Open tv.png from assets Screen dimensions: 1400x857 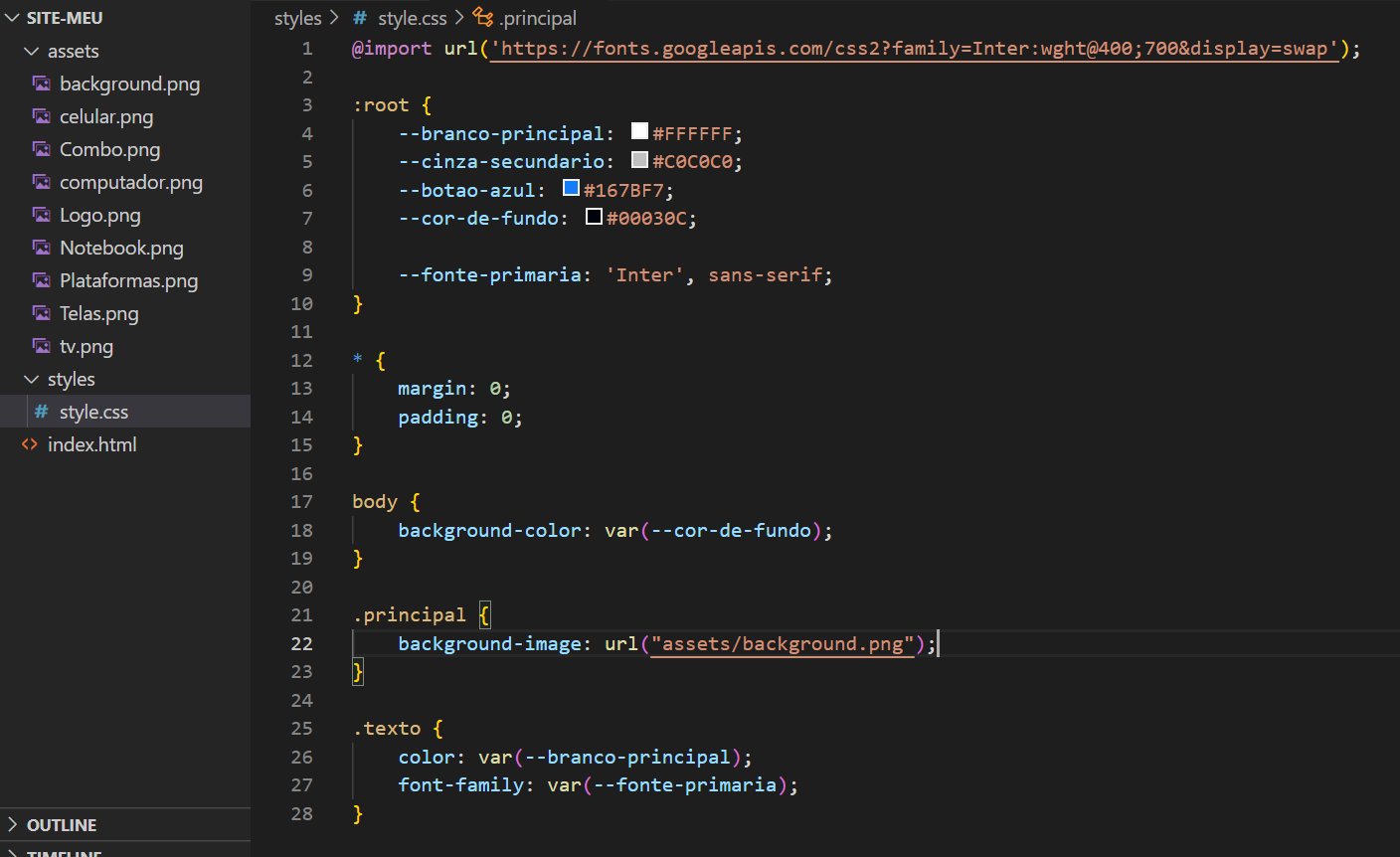click(87, 346)
